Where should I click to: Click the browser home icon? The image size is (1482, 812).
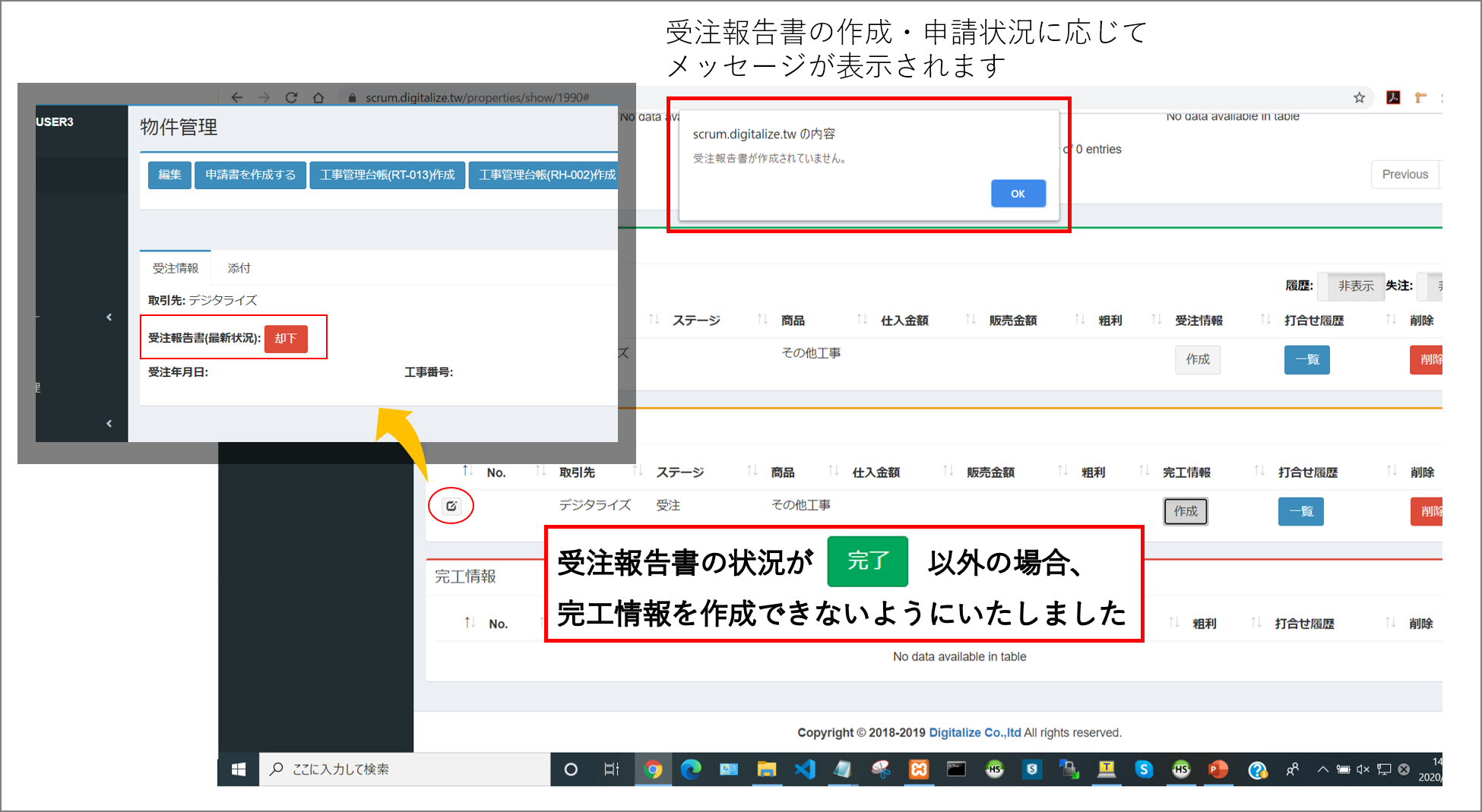pos(318,97)
